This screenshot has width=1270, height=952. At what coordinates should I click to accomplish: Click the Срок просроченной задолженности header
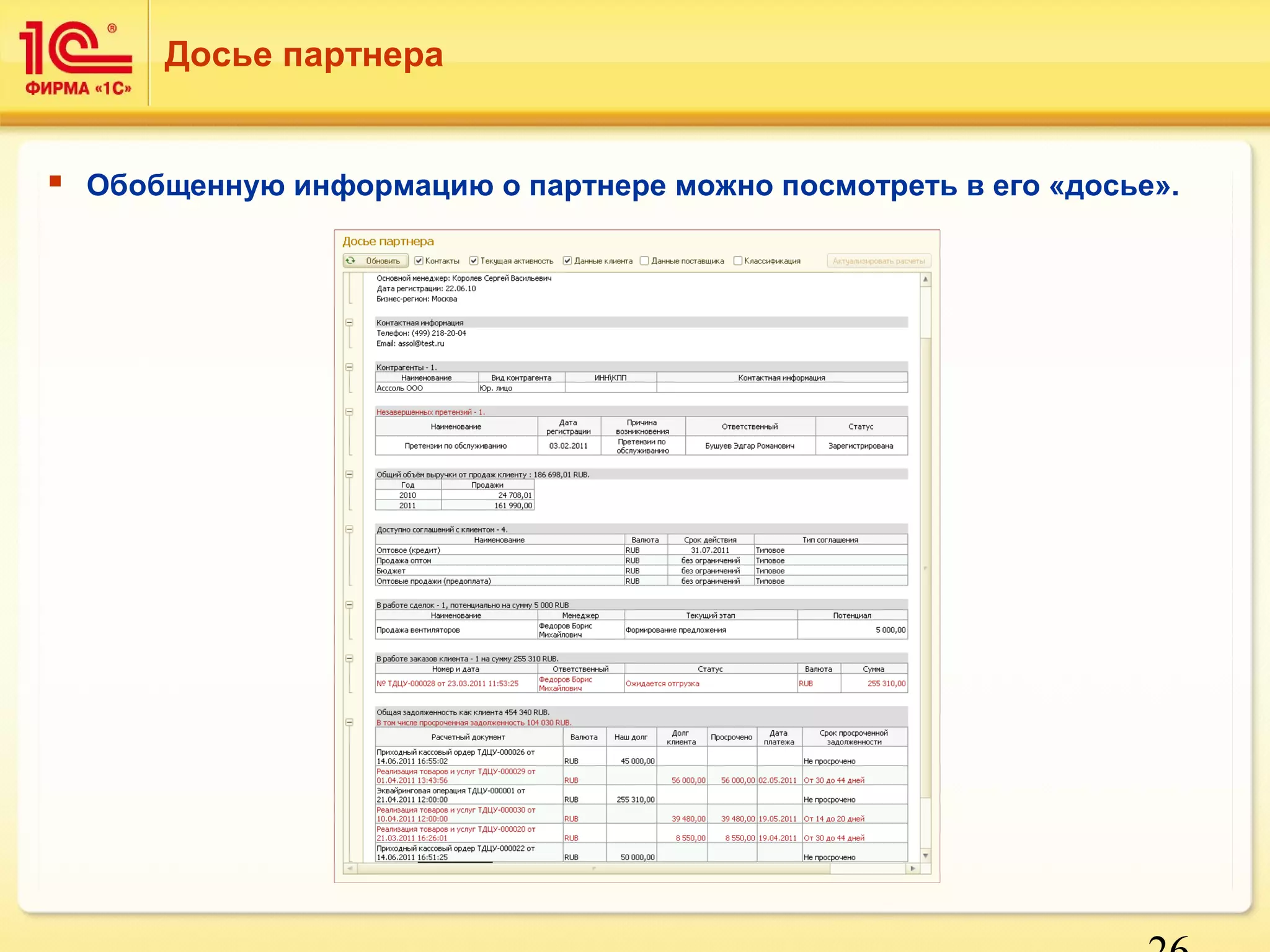(x=854, y=737)
